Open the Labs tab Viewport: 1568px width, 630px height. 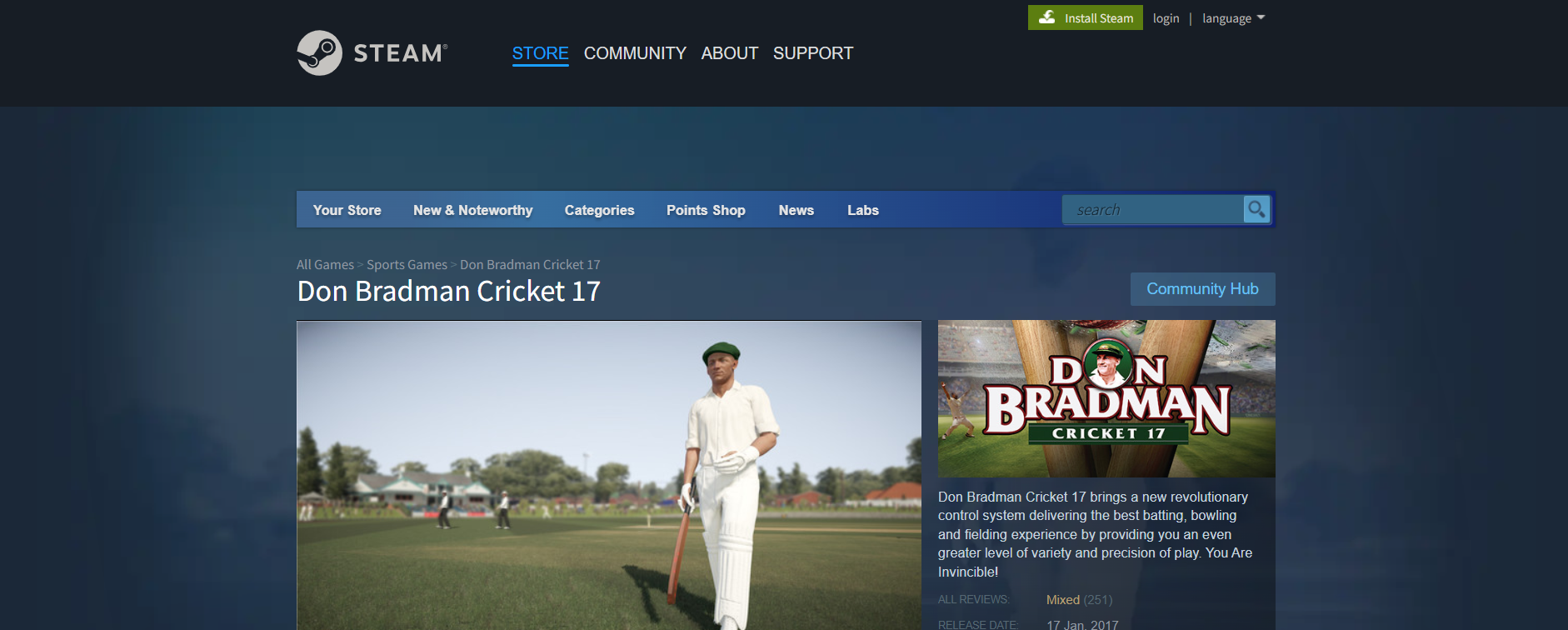pyautogui.click(x=863, y=210)
